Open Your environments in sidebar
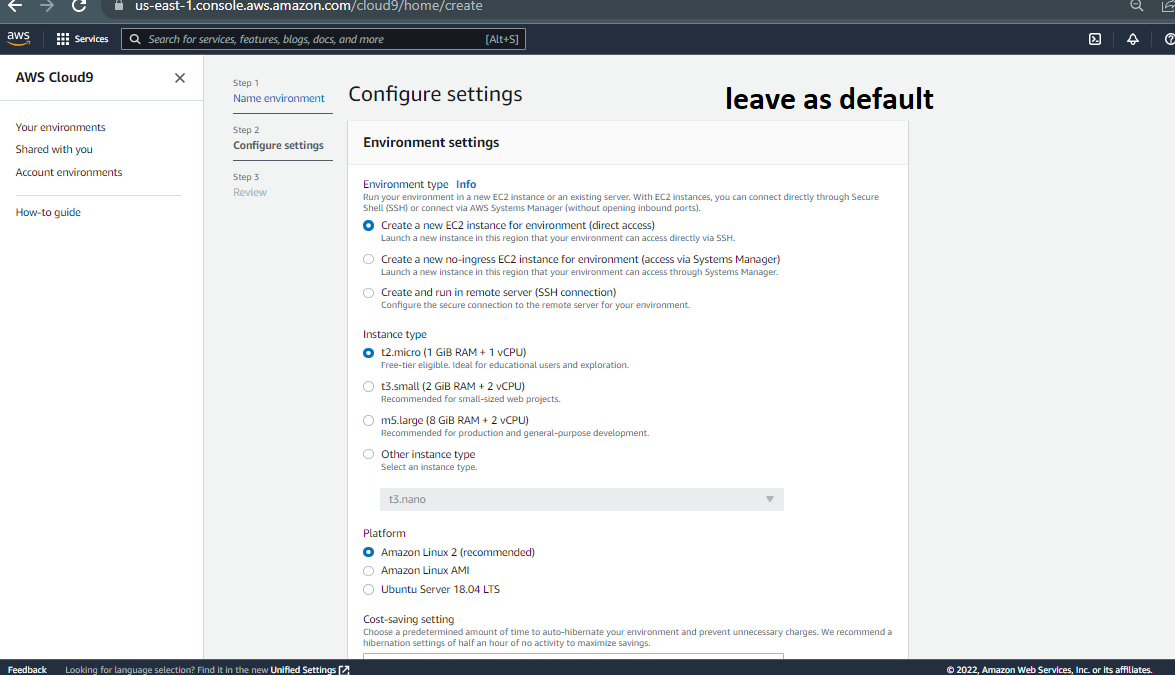Image resolution: width=1175 pixels, height=675 pixels. coord(61,127)
